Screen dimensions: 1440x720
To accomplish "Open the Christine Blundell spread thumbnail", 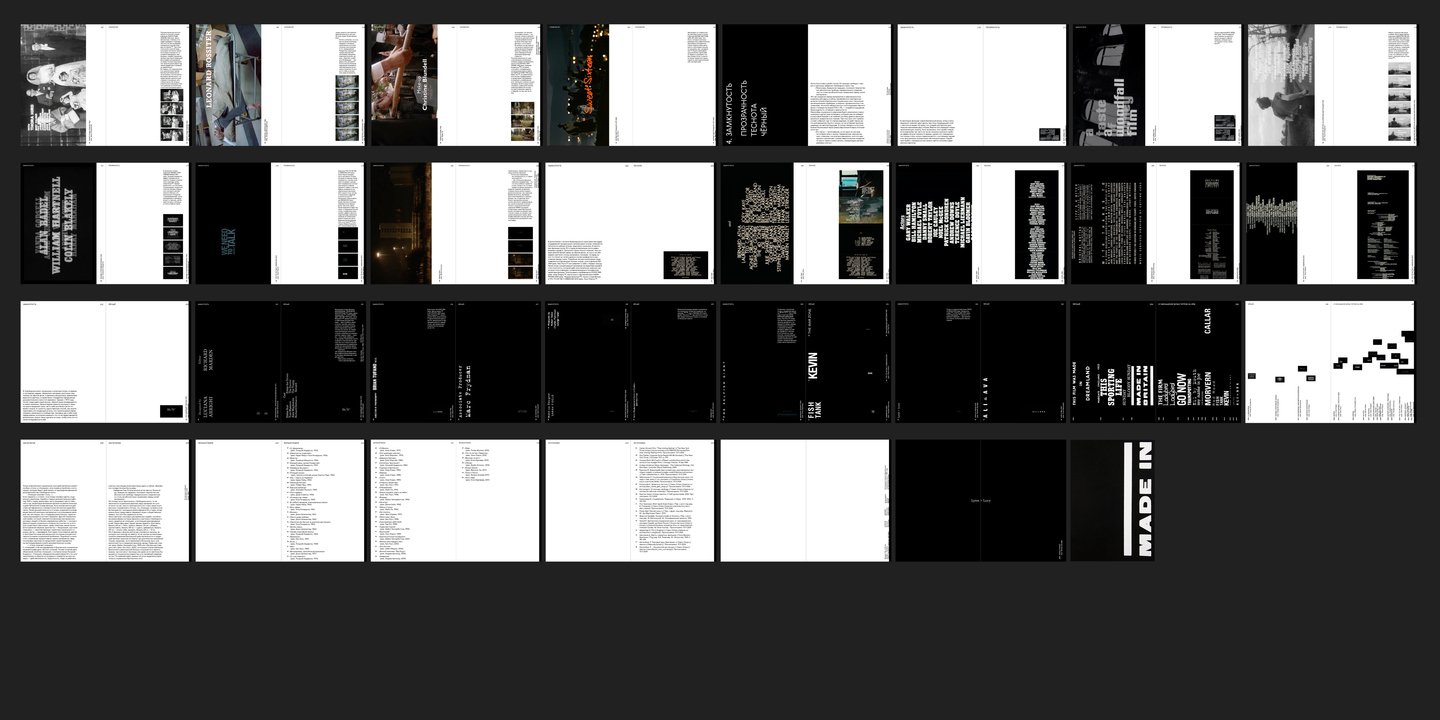I will pyautogui.click(x=455, y=85).
